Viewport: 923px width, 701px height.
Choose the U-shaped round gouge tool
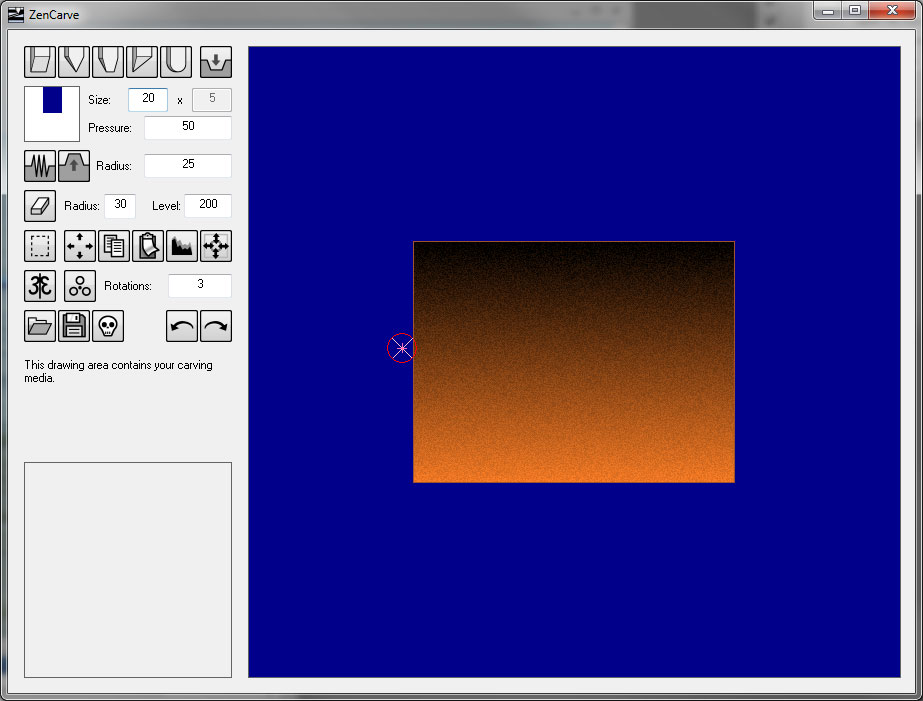click(x=176, y=62)
